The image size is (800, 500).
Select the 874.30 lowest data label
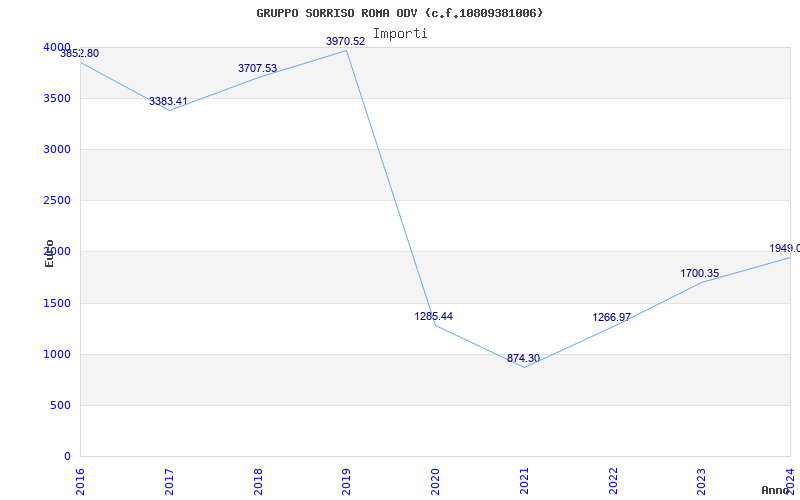click(523, 358)
